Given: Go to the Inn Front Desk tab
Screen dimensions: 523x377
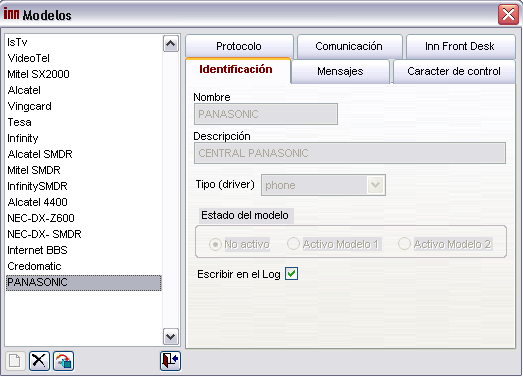Looking at the screenshot, I should pyautogui.click(x=460, y=46).
